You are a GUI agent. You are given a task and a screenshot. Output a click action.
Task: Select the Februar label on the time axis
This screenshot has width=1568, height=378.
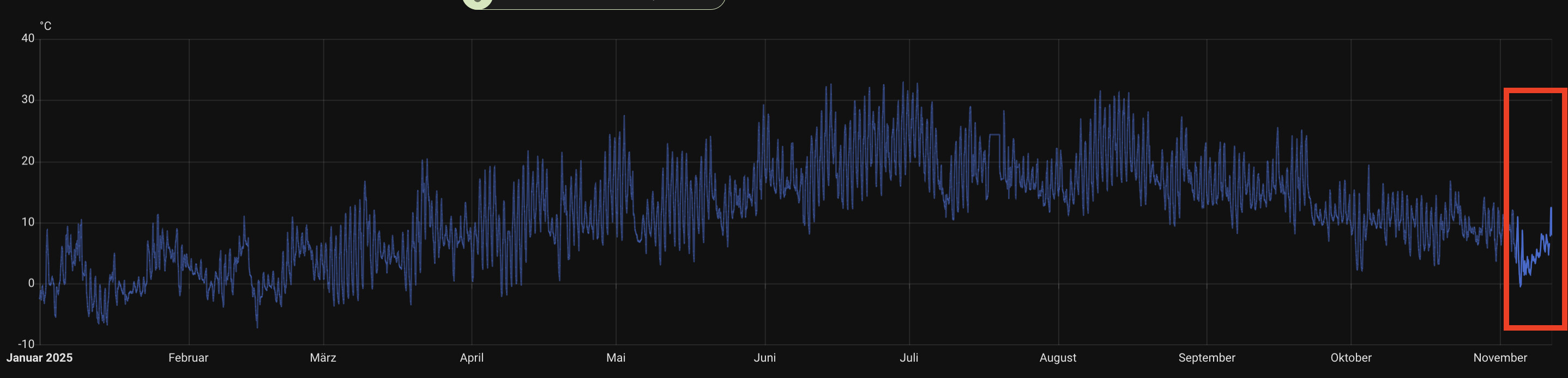(188, 358)
